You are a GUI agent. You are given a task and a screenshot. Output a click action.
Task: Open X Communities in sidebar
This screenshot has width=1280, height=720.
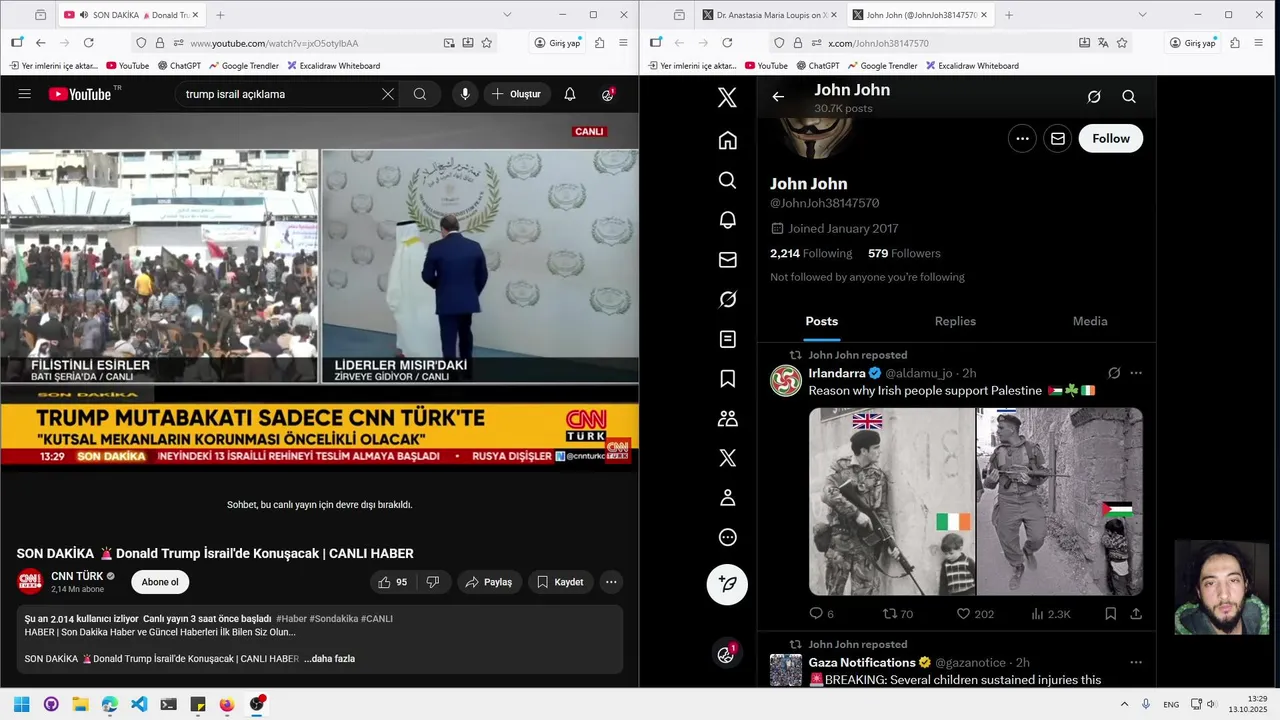727,418
